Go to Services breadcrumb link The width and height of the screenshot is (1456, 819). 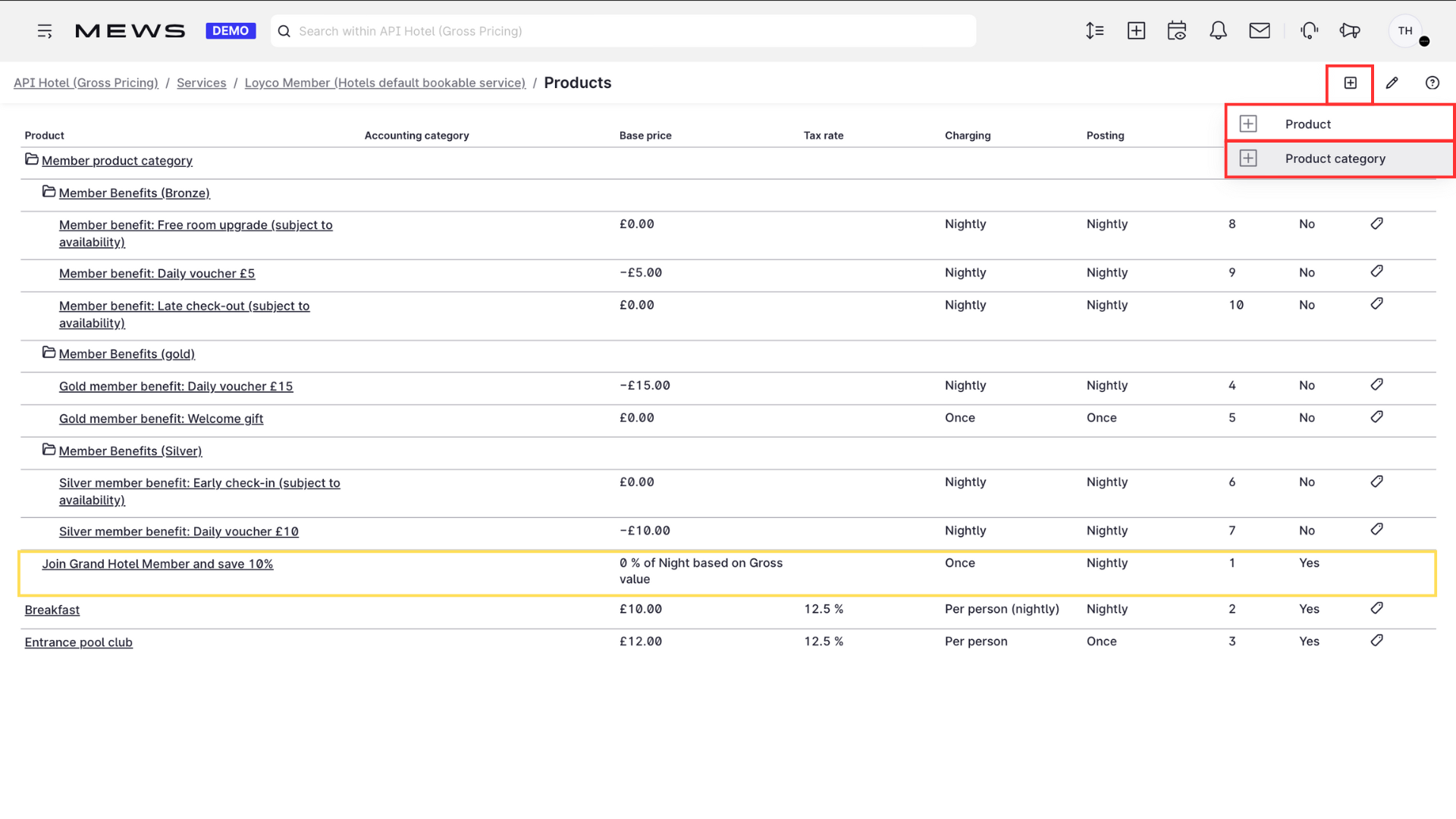[201, 83]
